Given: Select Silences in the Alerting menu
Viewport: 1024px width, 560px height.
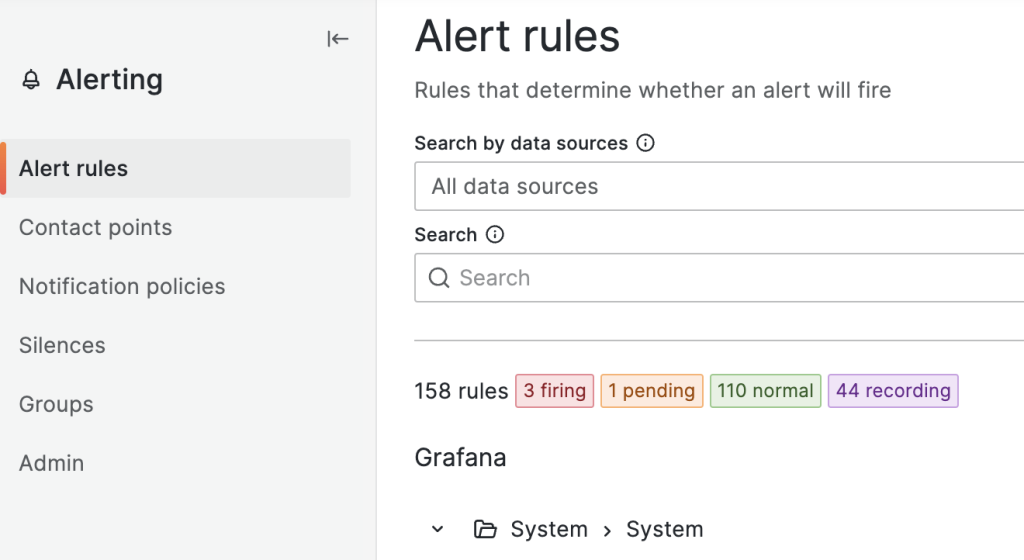Looking at the screenshot, I should pos(62,346).
